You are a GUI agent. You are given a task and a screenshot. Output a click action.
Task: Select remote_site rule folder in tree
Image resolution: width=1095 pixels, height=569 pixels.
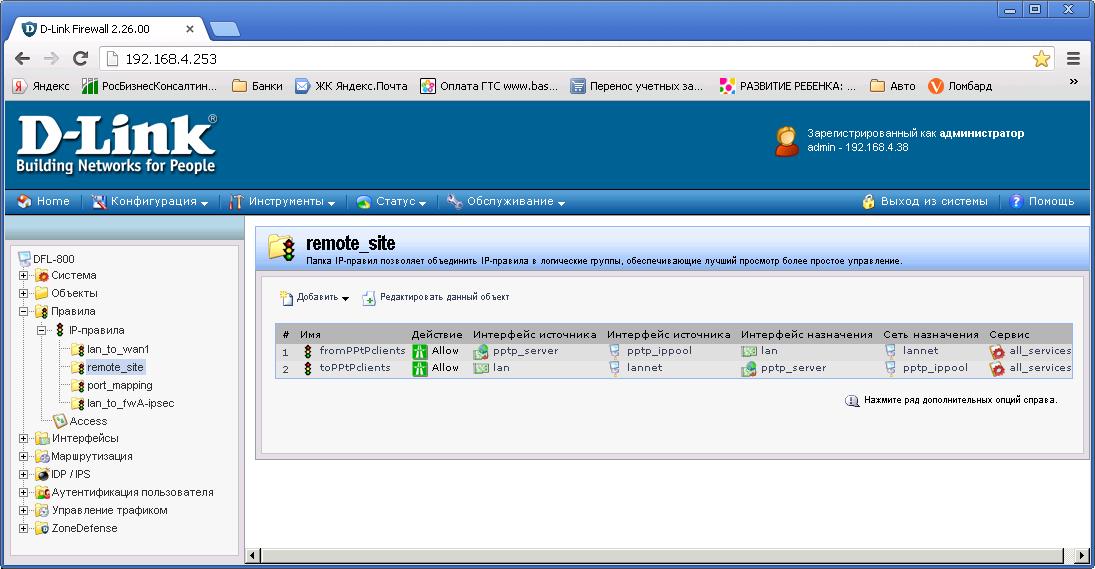115,367
